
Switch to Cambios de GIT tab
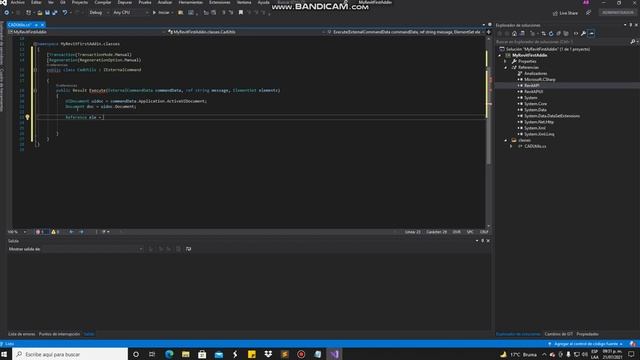click(558, 334)
